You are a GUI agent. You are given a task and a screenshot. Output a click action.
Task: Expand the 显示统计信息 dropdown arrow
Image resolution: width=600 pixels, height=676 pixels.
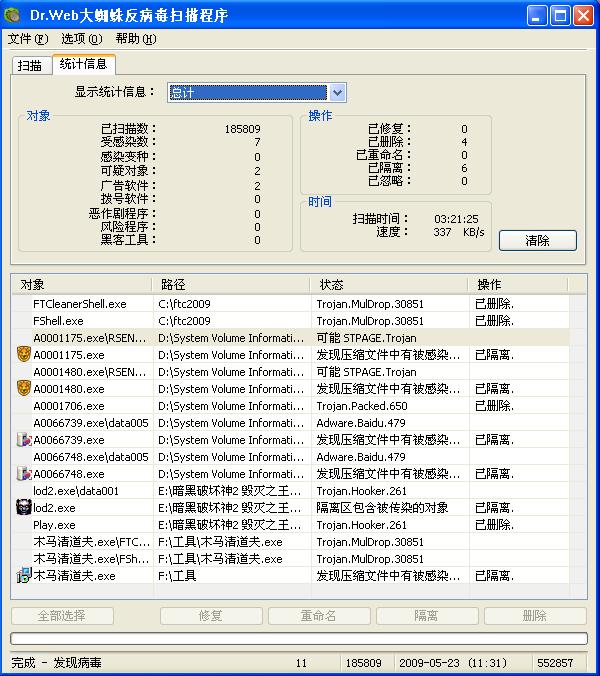point(338,93)
